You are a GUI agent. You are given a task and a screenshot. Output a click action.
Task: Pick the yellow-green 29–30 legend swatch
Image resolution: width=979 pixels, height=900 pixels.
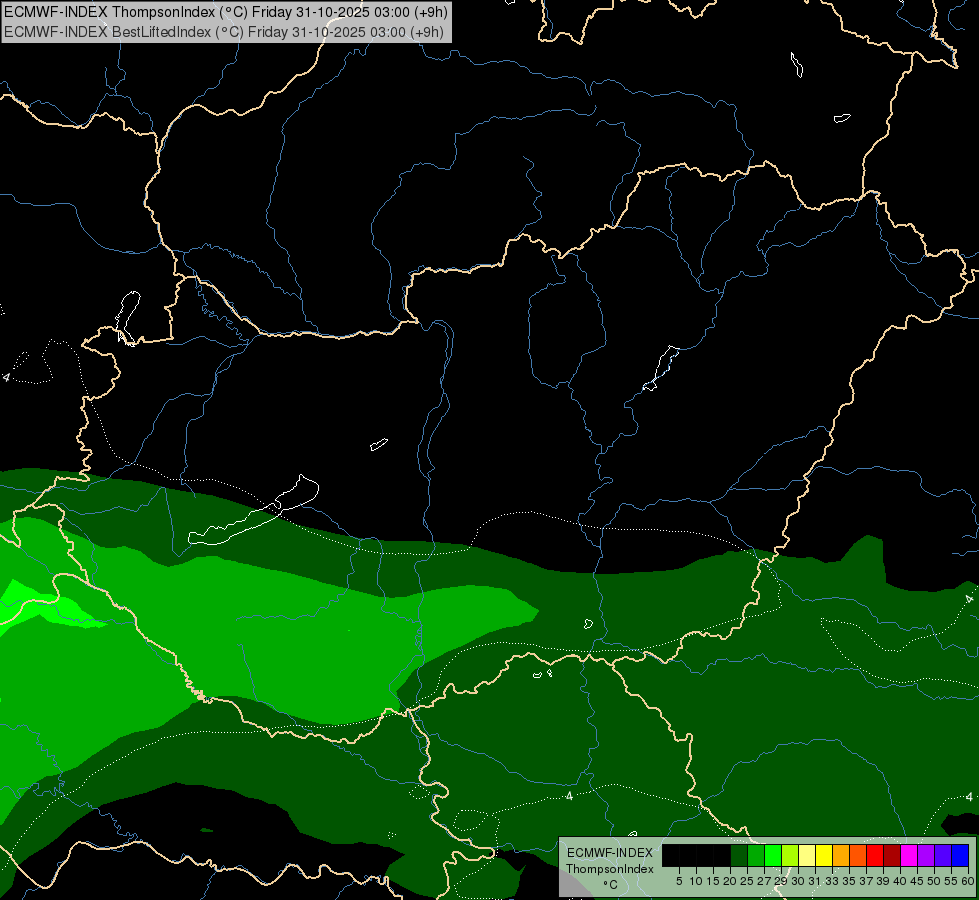(790, 855)
